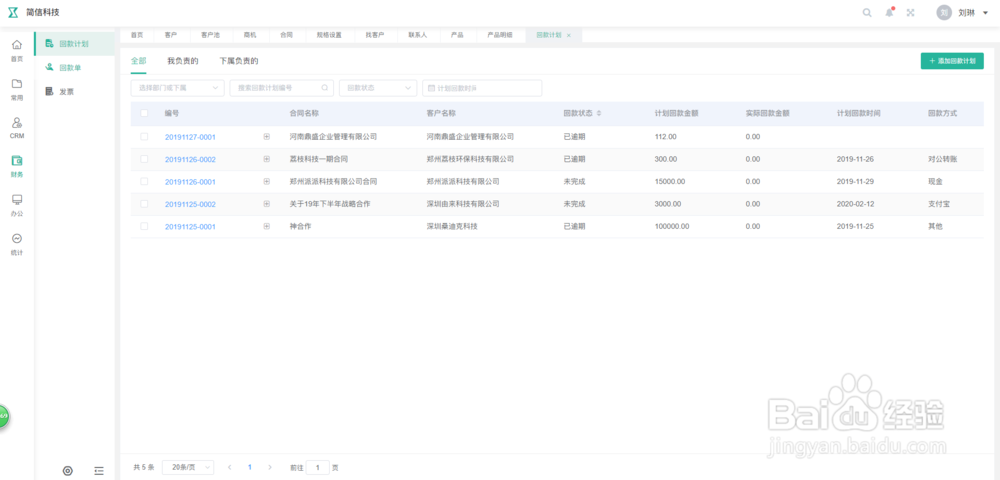Switch to the 商机 page tab
This screenshot has width=1000, height=480.
[250, 35]
